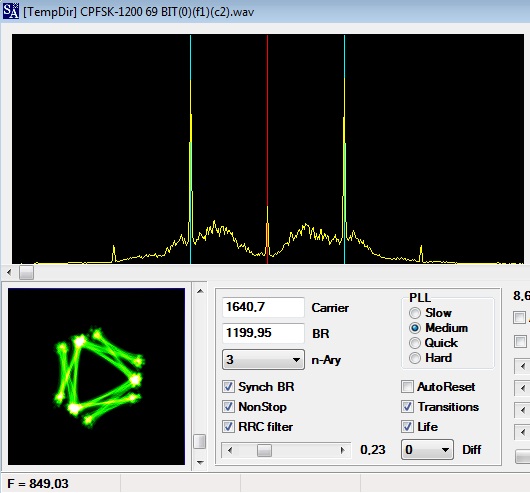Disable the Synch BR checkbox
Image resolution: width=530 pixels, height=493 pixels.
coord(228,387)
